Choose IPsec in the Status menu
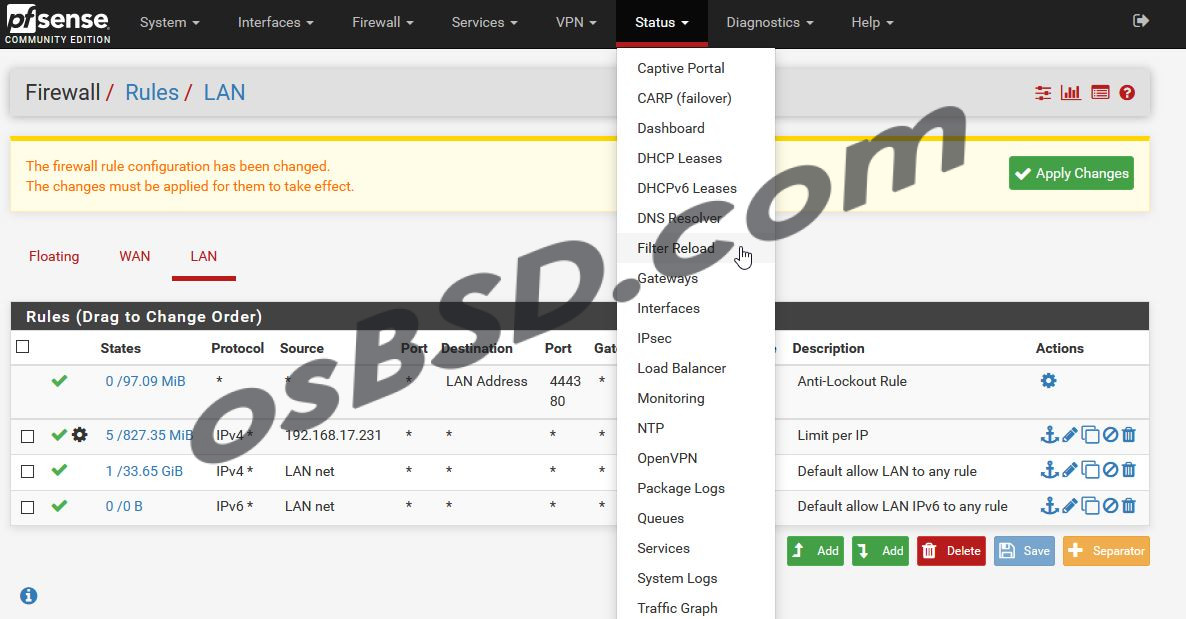The width and height of the screenshot is (1186, 619). pyautogui.click(x=654, y=338)
